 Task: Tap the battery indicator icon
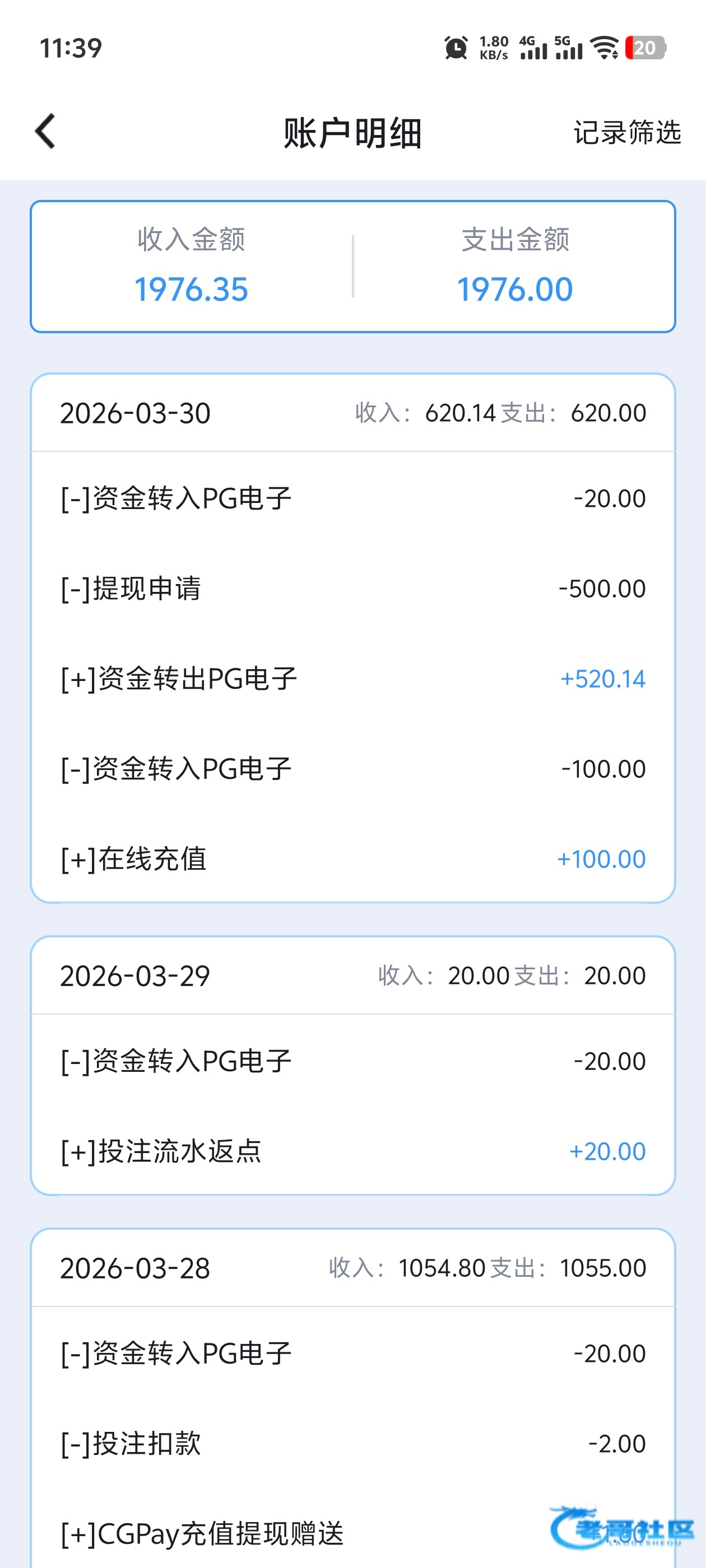coord(645,48)
